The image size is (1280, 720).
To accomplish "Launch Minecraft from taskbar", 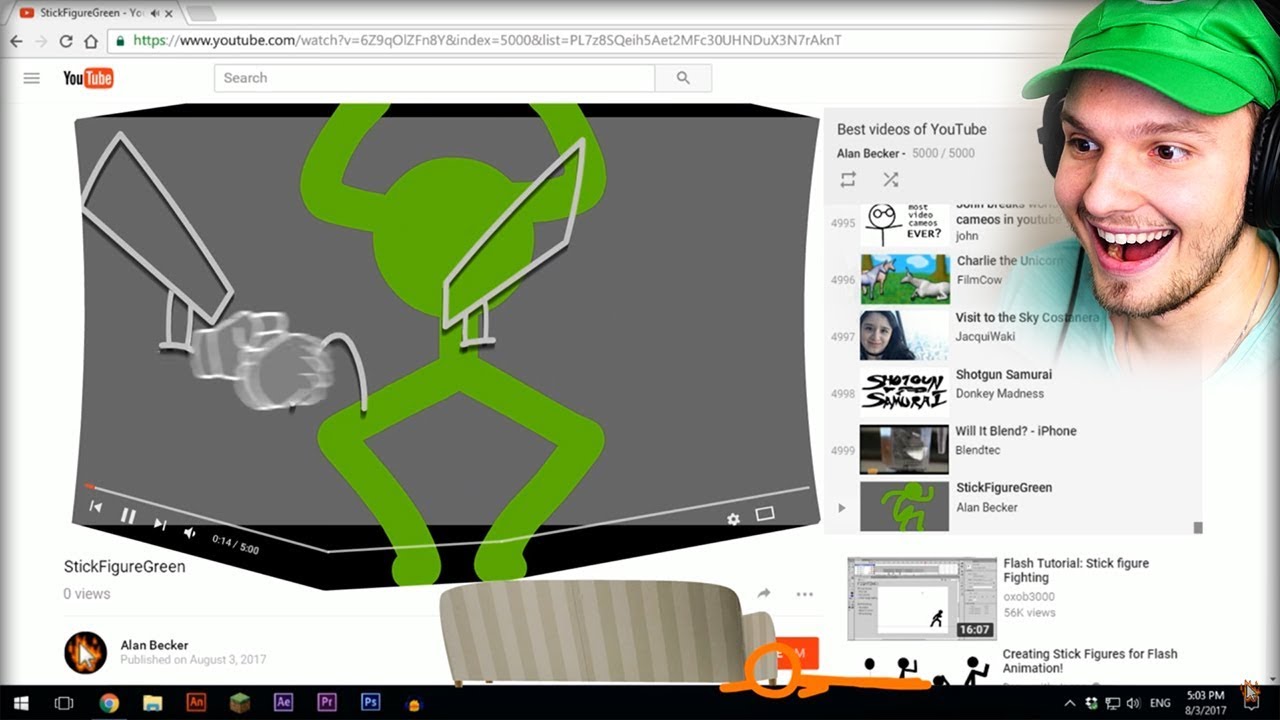I will pos(240,702).
